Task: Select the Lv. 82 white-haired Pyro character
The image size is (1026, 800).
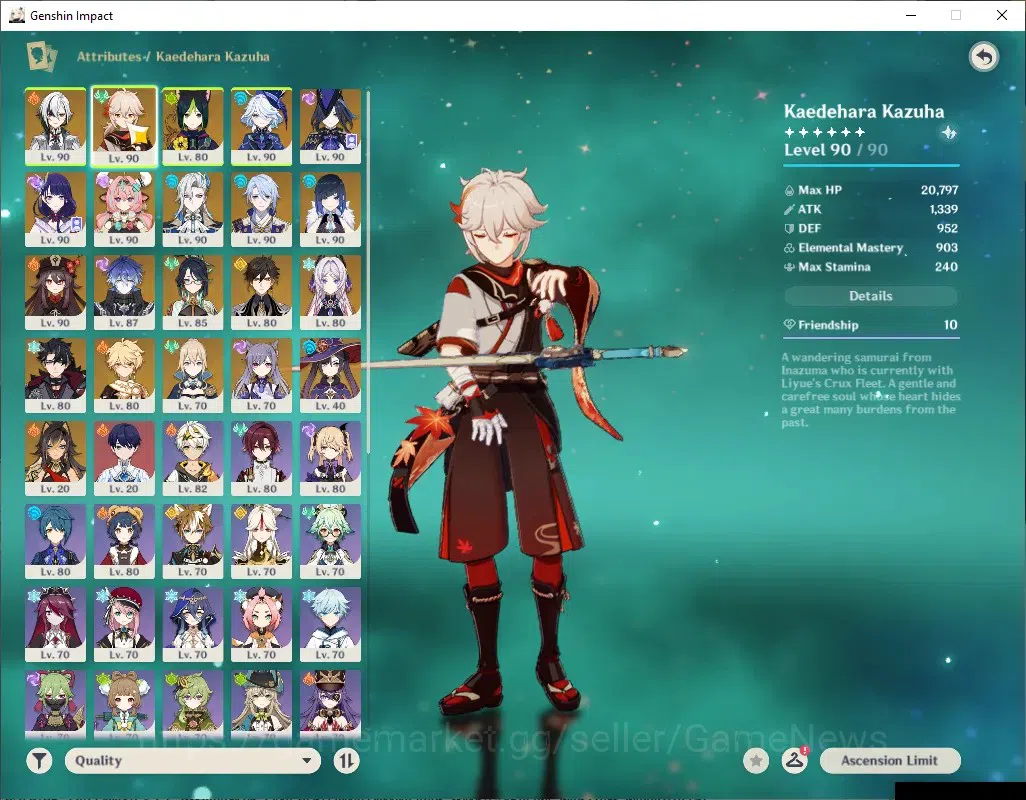Action: coord(193,459)
